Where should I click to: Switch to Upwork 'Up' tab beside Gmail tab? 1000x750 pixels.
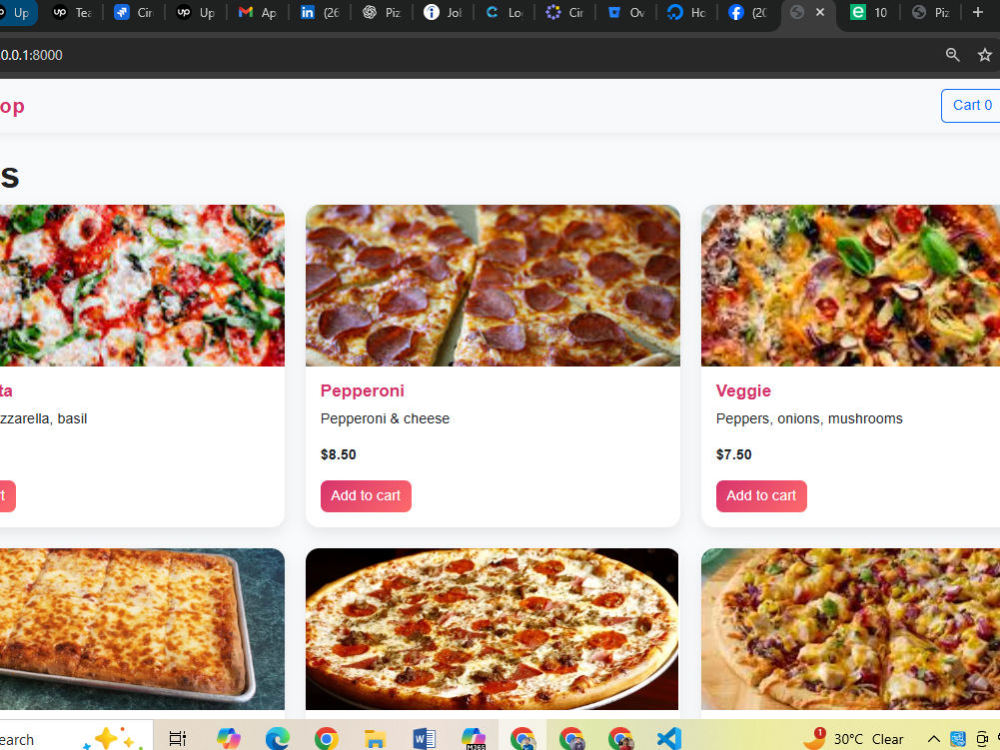point(196,13)
